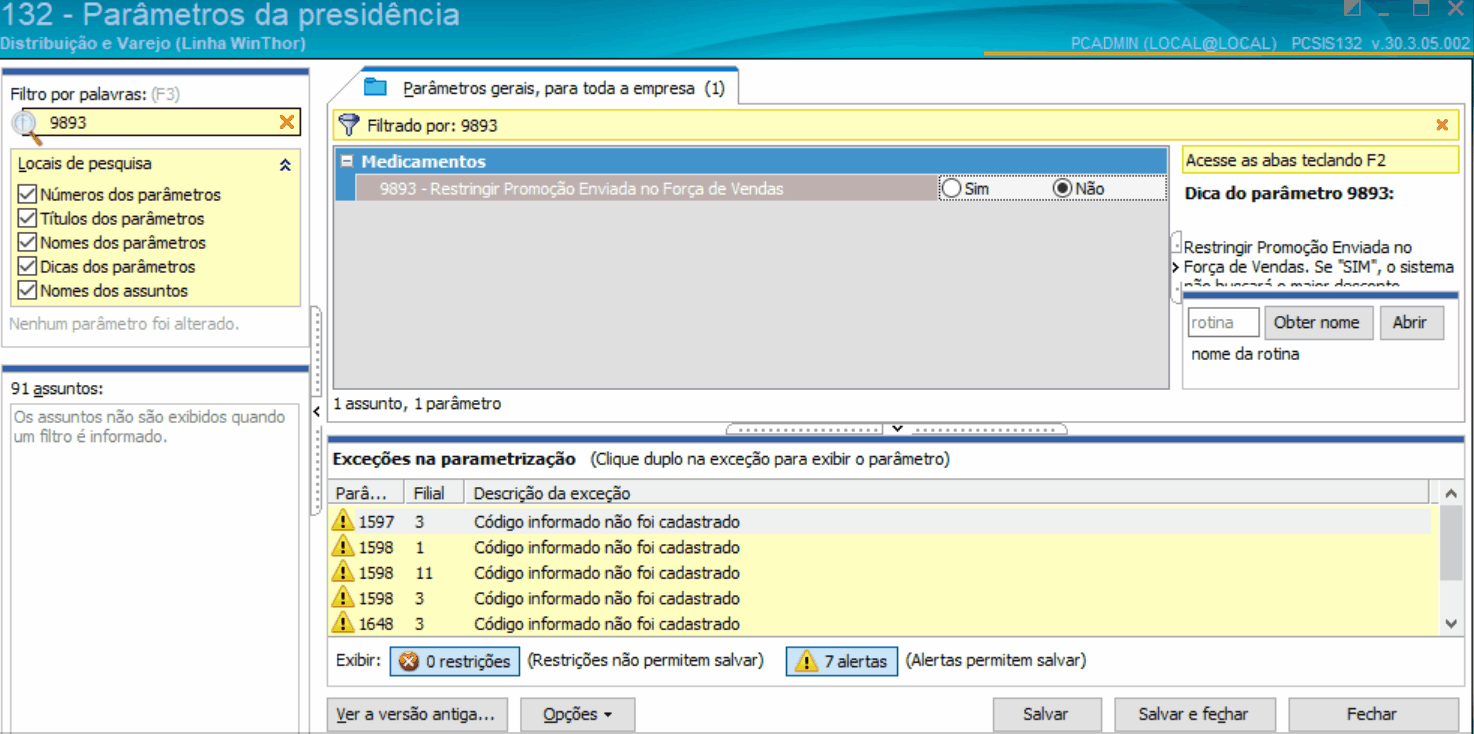This screenshot has width=1474, height=734.
Task: Collapse the left panel using the side arrow
Action: pyautogui.click(x=316, y=412)
